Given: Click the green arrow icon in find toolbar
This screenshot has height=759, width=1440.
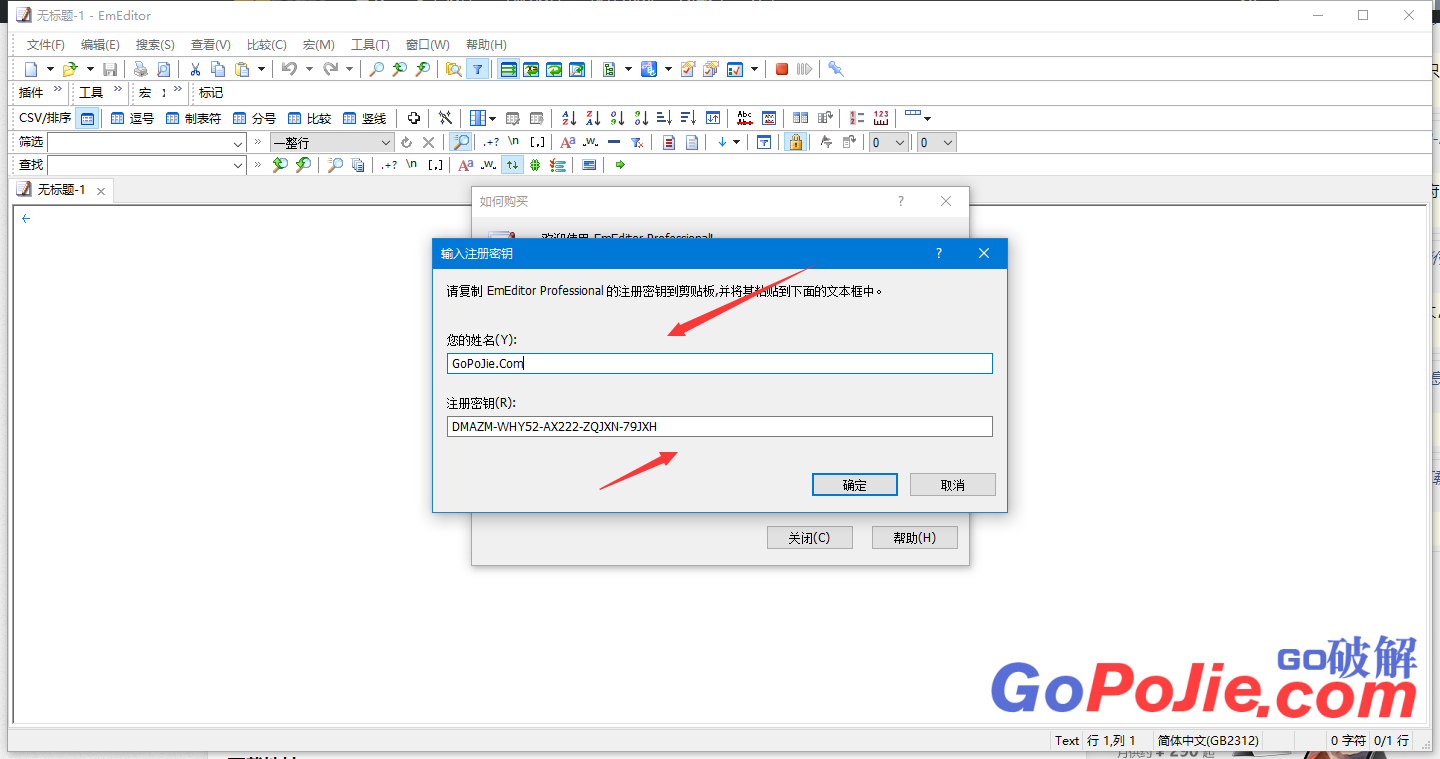Looking at the screenshot, I should click(x=620, y=165).
